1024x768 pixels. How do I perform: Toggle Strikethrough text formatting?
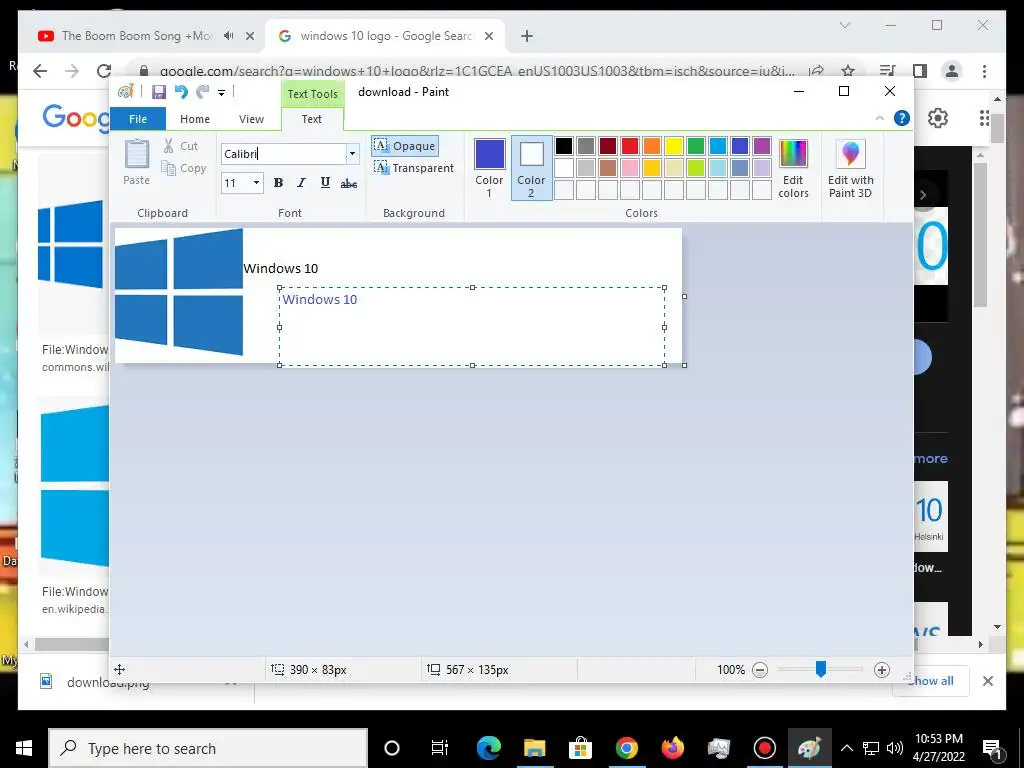[349, 184]
